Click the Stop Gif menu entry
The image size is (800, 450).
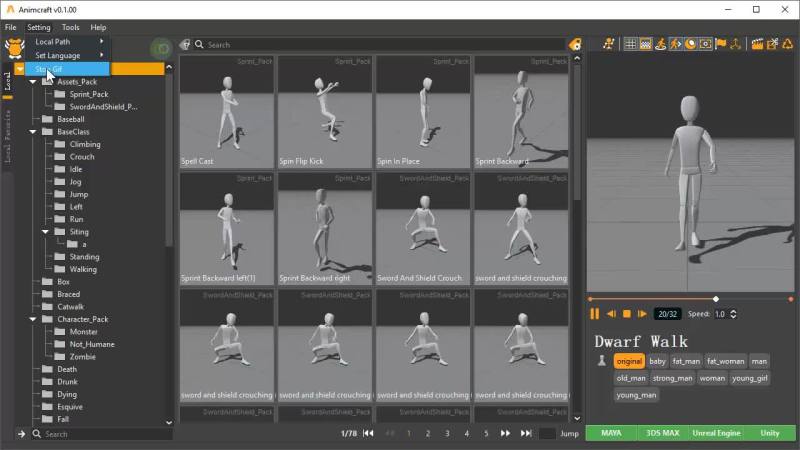pyautogui.click(x=67, y=69)
